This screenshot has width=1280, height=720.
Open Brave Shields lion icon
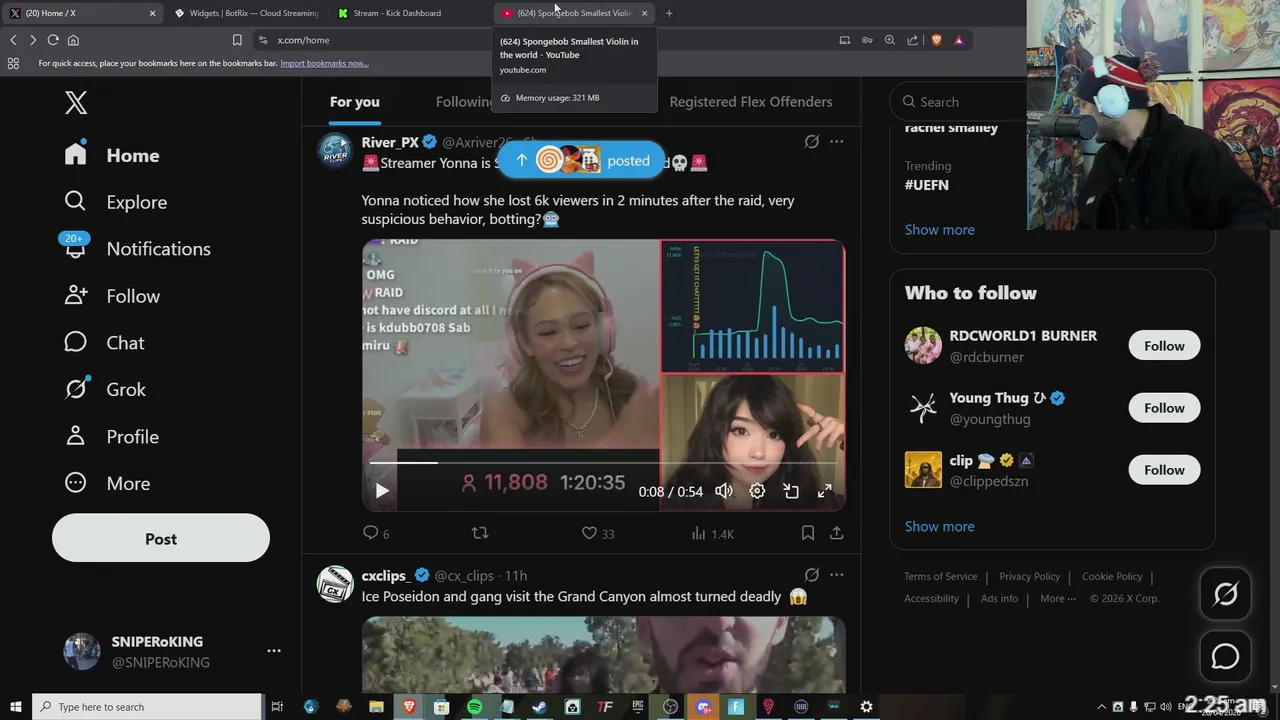pos(937,40)
